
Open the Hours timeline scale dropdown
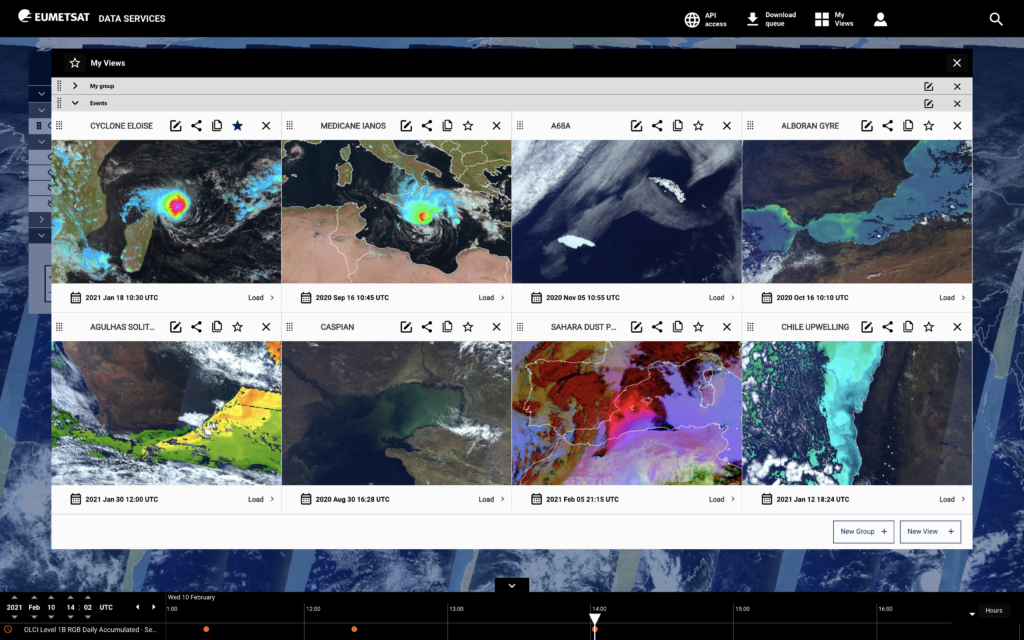click(x=986, y=611)
